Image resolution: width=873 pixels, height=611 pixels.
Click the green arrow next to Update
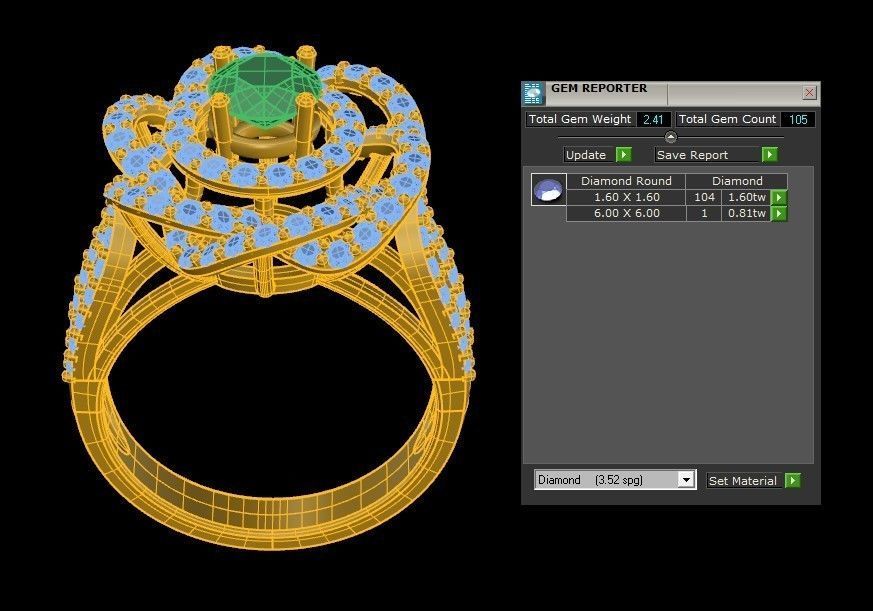[x=624, y=154]
